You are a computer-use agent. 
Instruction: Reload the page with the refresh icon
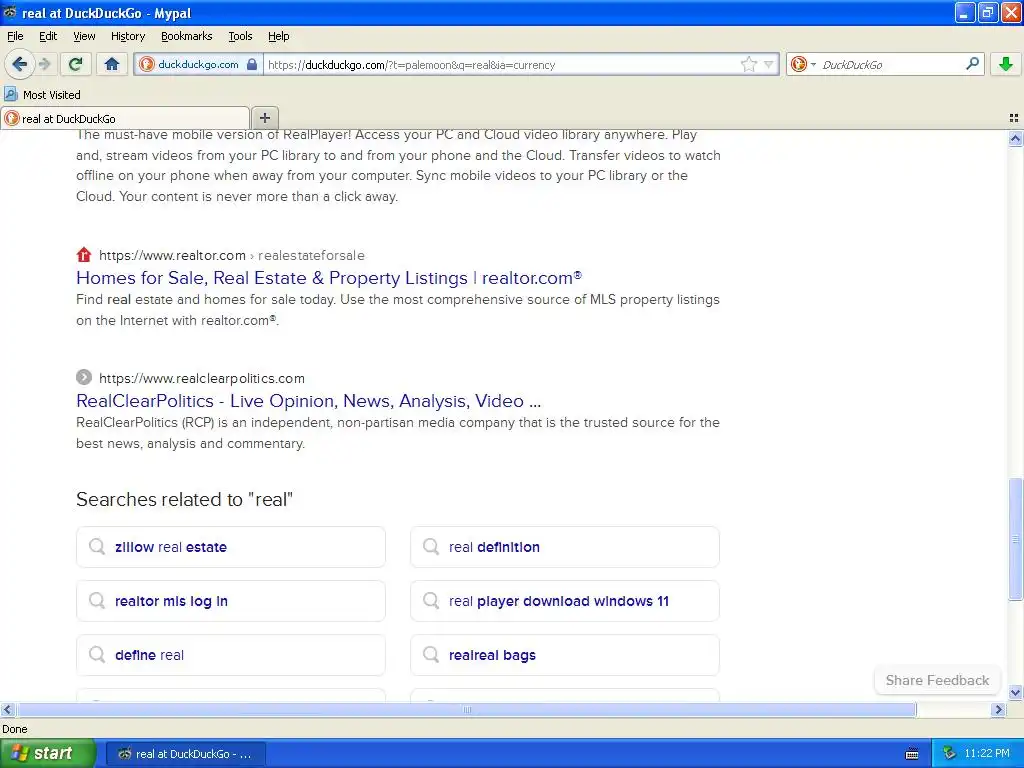76,64
